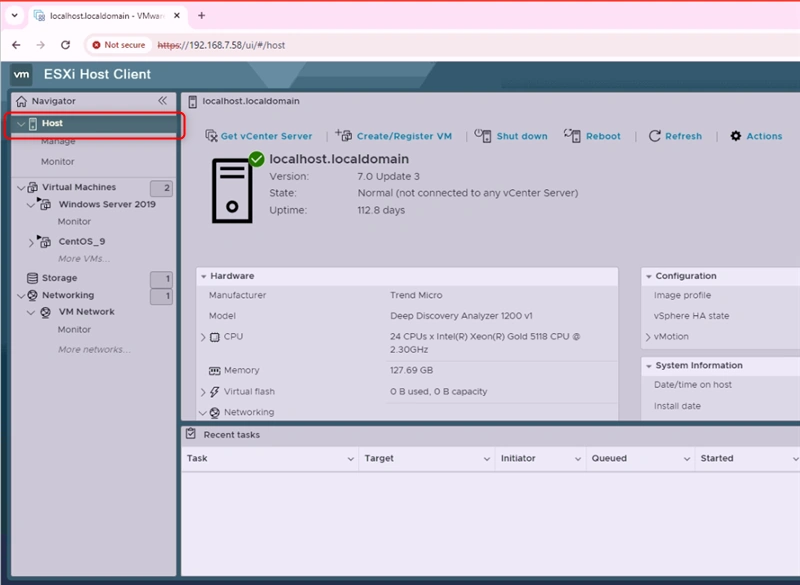
Task: Open a new browser tab
Action: click(202, 16)
